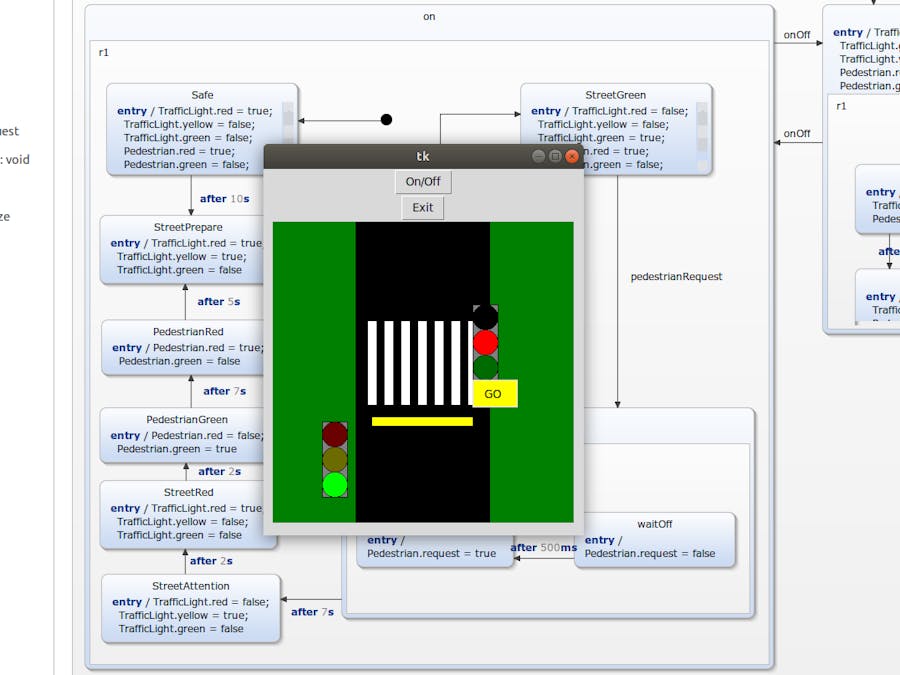Click the dark red street light lamp
This screenshot has width=900, height=675.
click(x=335, y=435)
